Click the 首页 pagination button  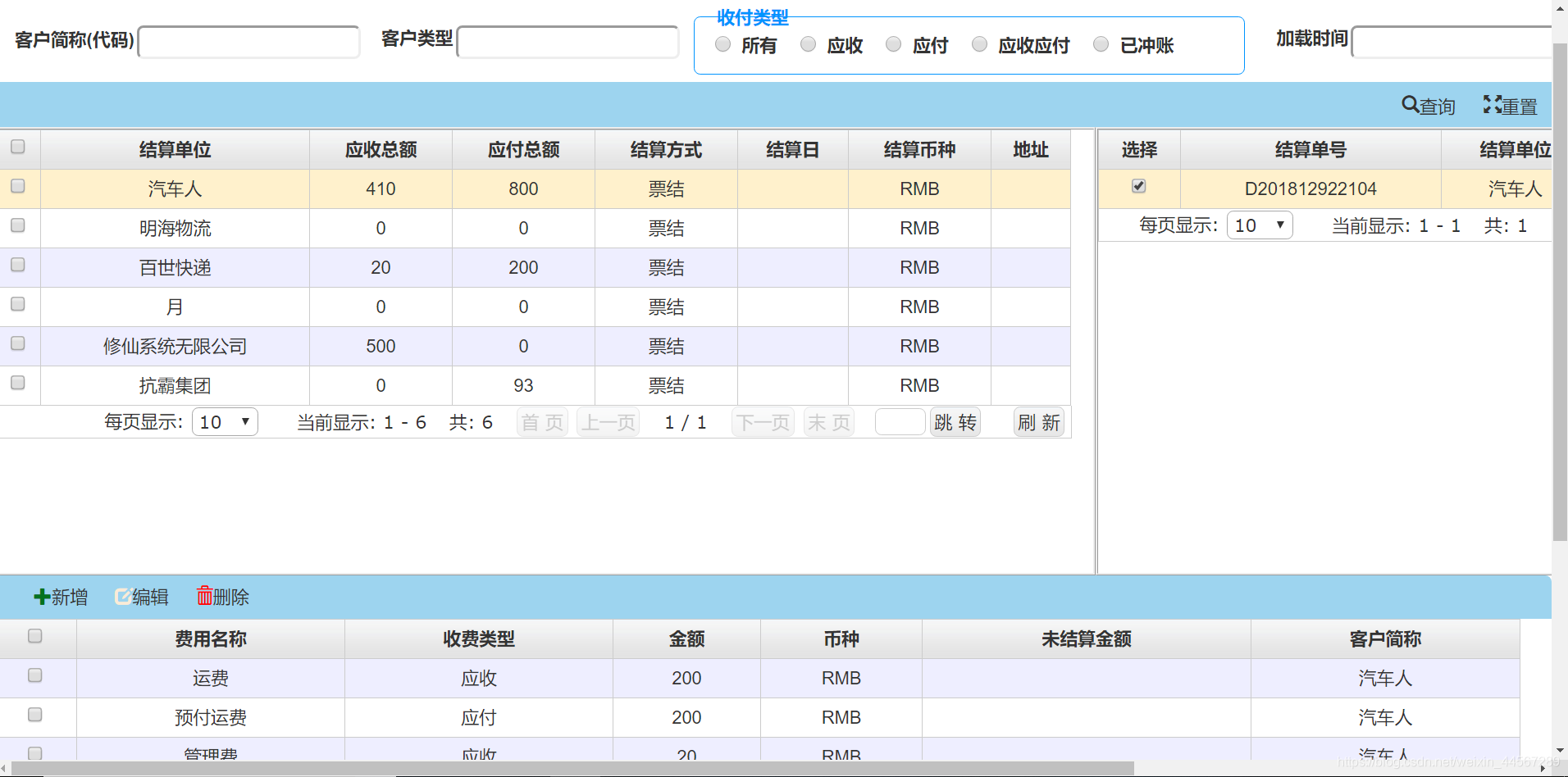tap(542, 422)
